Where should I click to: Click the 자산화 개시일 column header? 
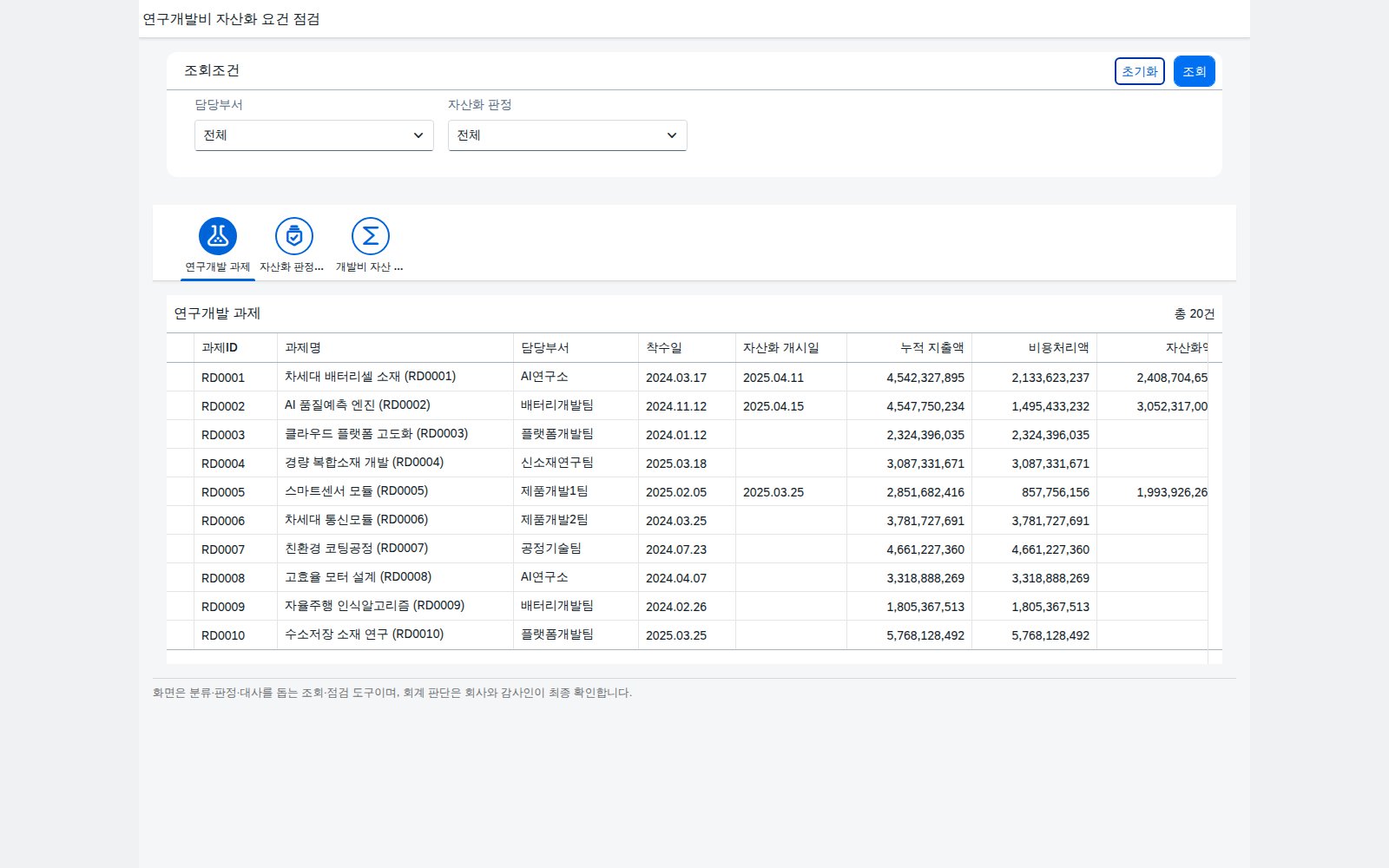791,347
